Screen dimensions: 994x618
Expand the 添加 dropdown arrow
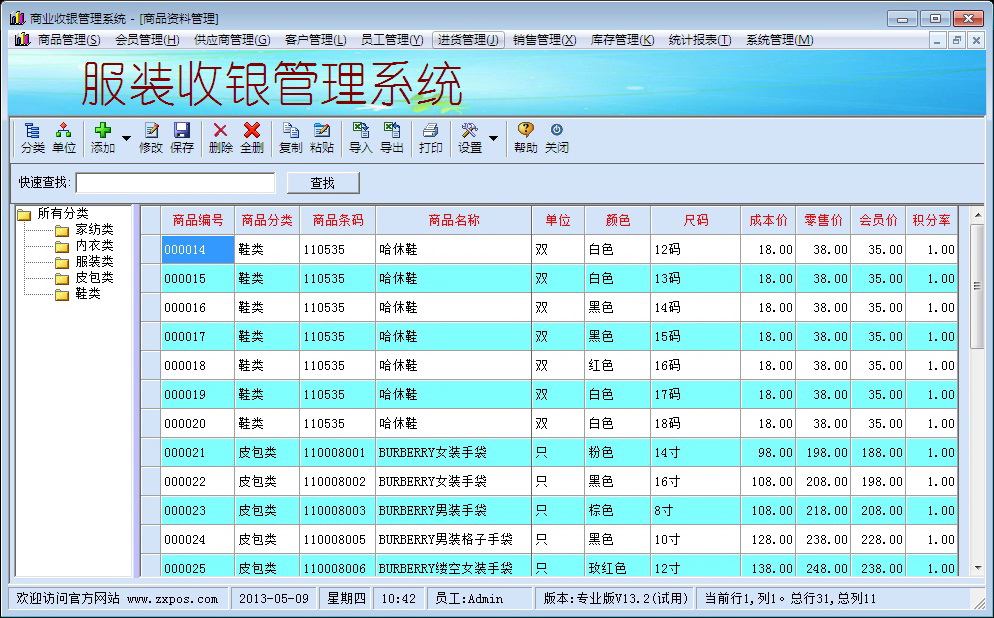(126, 139)
